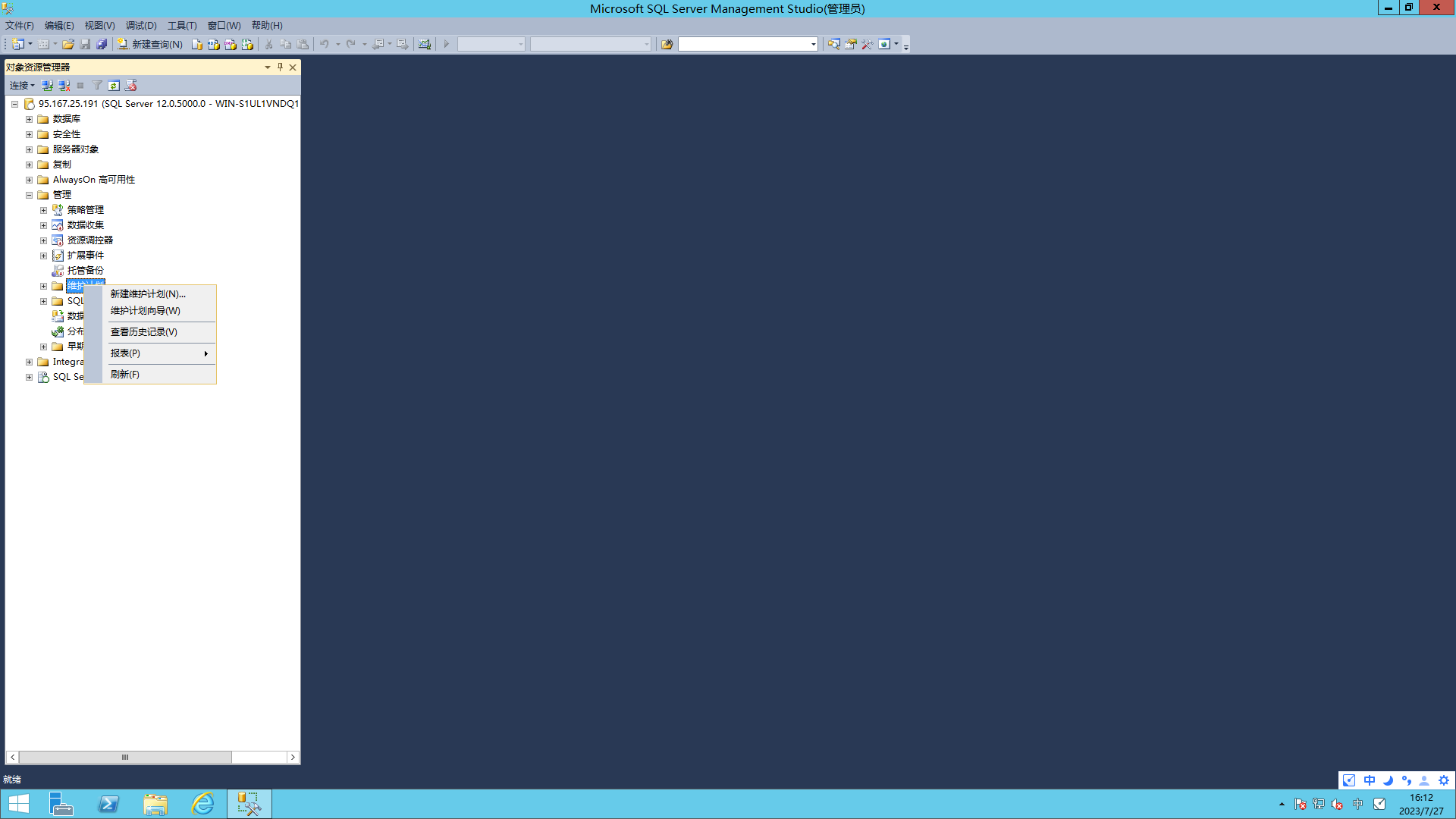1456x819 pixels.
Task: Click the Open File folder toolbar icon
Action: (68, 45)
